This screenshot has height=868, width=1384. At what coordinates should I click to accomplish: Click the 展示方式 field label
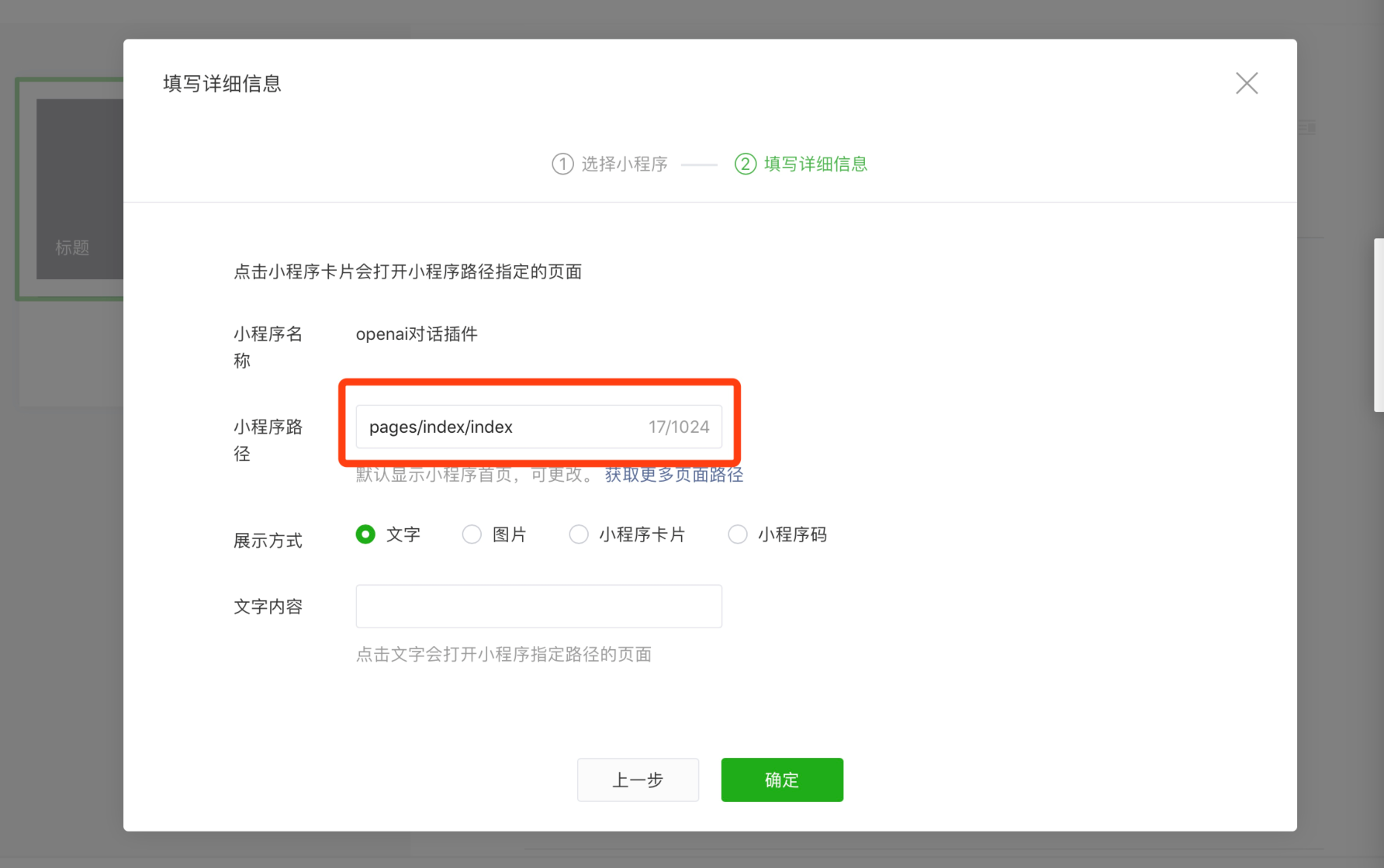pos(268,541)
